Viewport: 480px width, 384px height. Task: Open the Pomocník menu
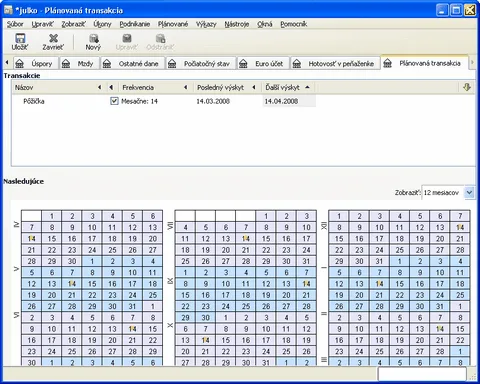294,24
